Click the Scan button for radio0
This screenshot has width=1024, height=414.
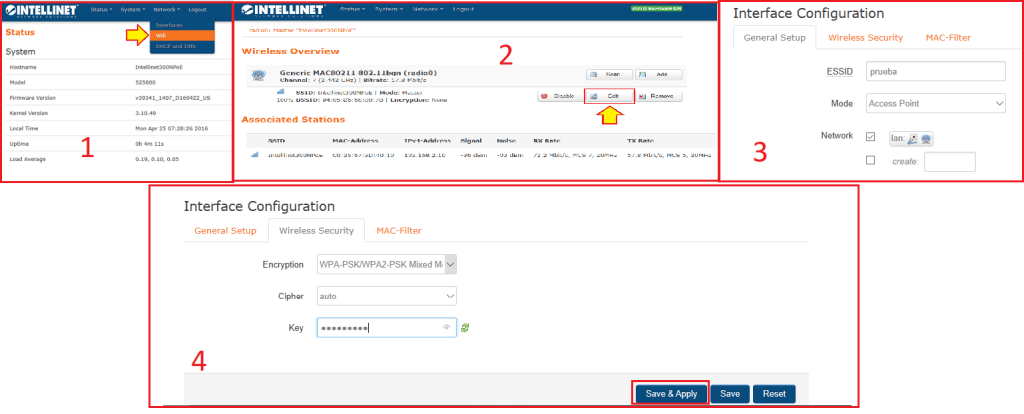point(609,75)
